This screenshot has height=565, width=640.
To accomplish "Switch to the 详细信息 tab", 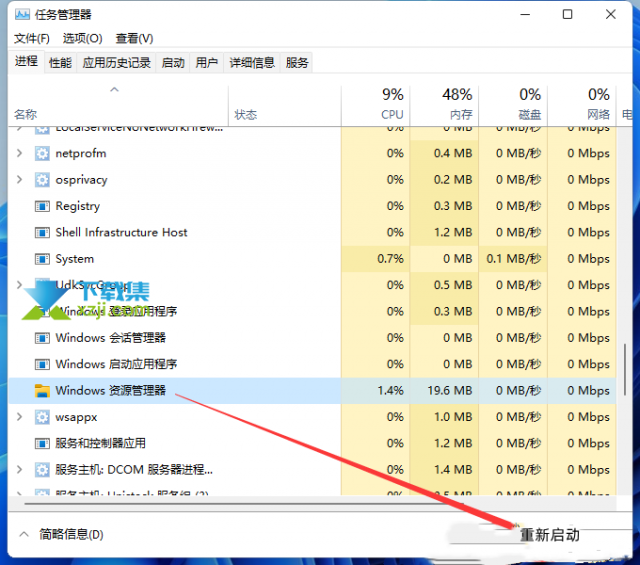I will point(252,63).
